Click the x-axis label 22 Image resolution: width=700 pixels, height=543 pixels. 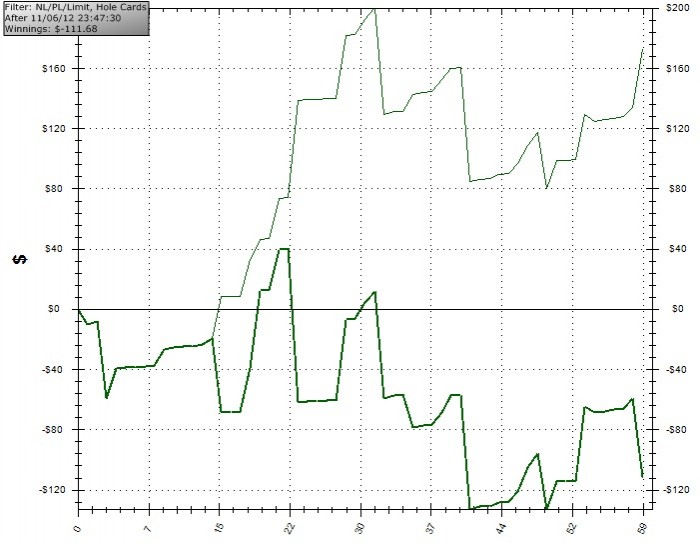coord(290,527)
